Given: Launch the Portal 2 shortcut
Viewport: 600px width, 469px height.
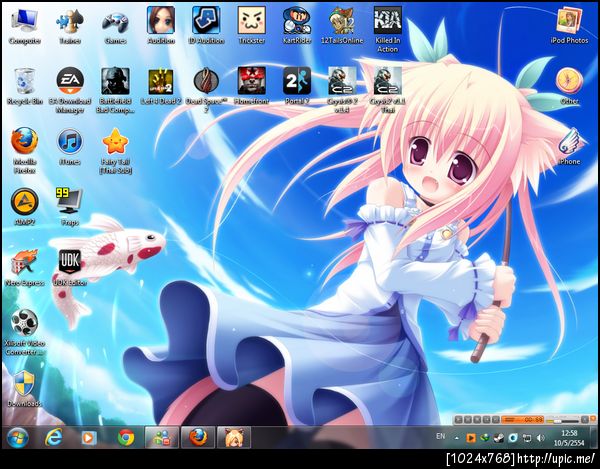Looking at the screenshot, I should pos(297,86).
